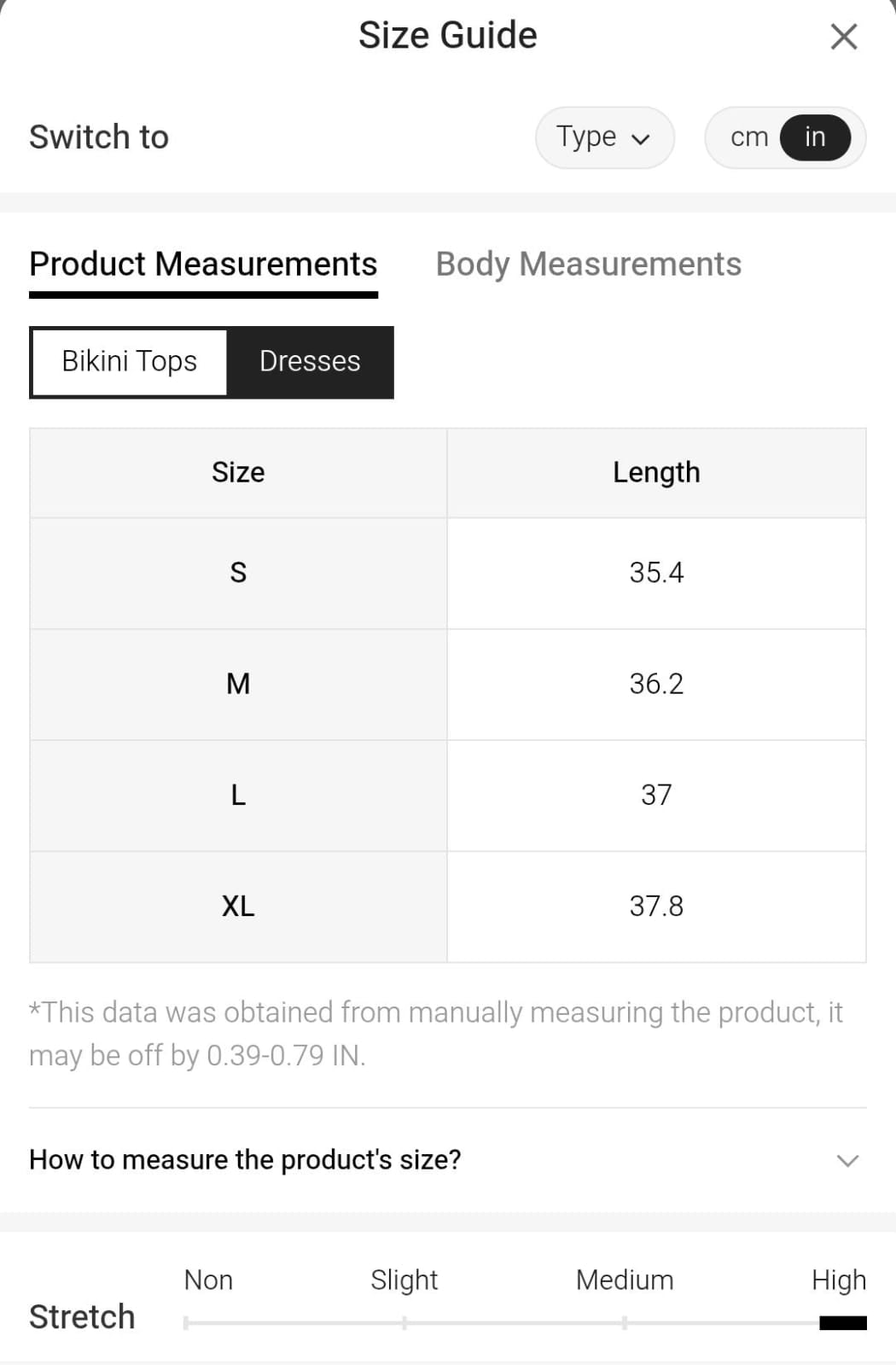
Task: Click the Length column header
Action: coord(656,473)
